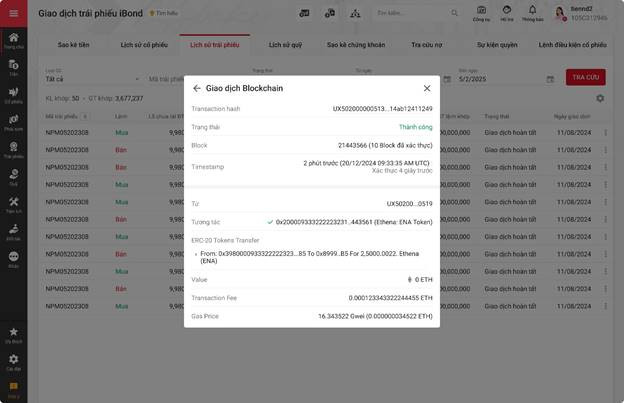Click the hierarchy tree icon in header

(x=355, y=13)
